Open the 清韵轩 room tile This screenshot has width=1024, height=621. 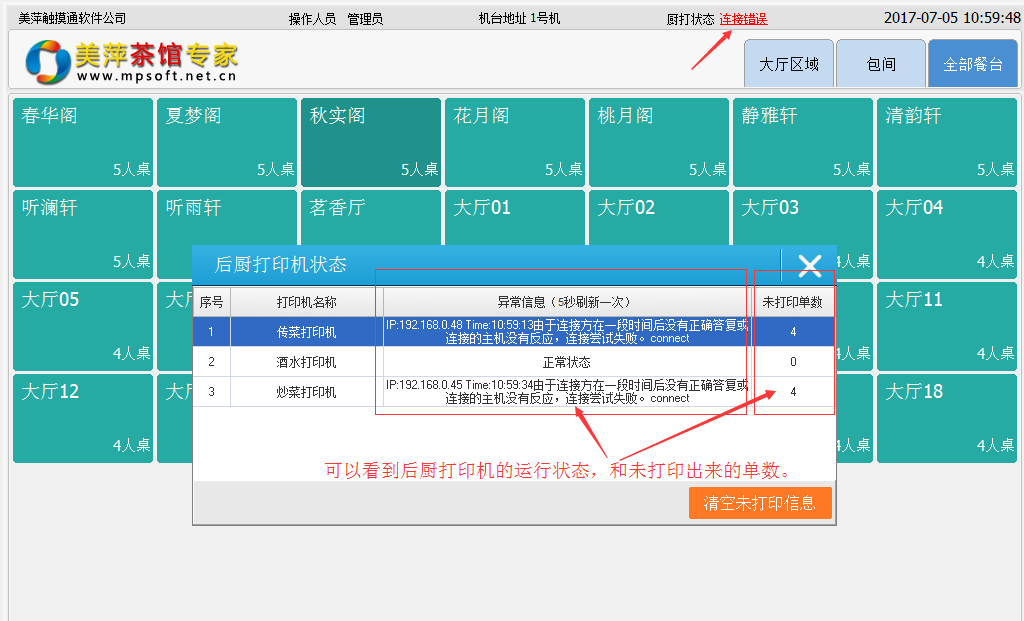[x=947, y=142]
